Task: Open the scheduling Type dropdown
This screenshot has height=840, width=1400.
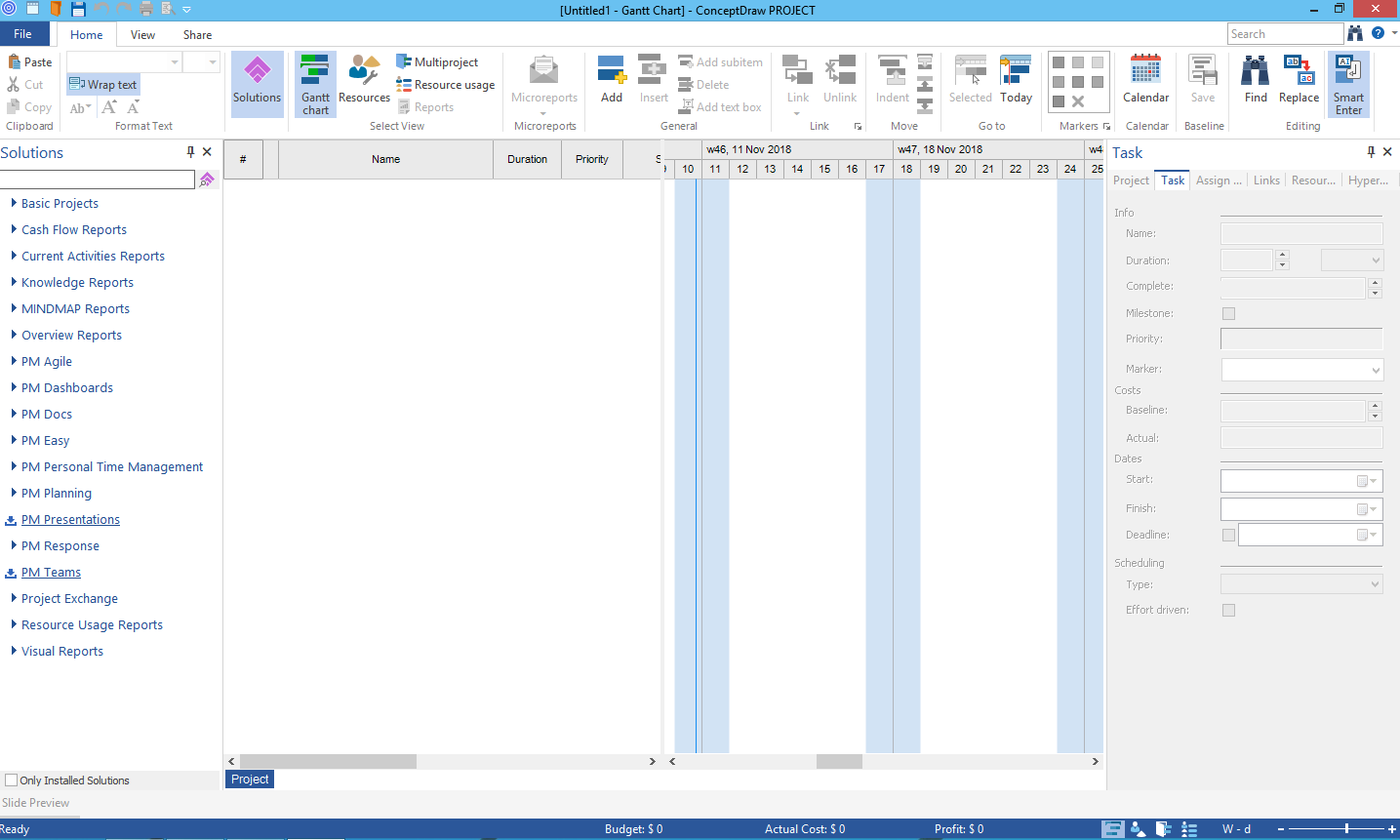Action: pyautogui.click(x=1301, y=584)
